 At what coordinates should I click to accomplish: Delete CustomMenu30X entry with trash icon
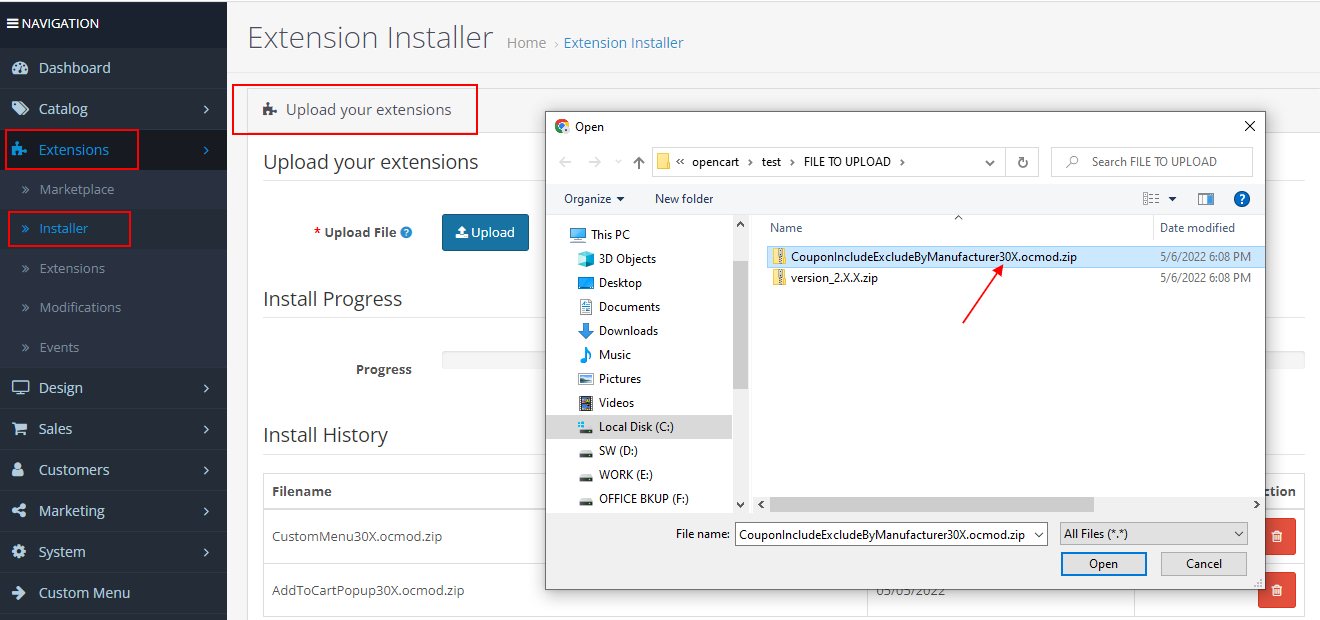coord(1276,536)
